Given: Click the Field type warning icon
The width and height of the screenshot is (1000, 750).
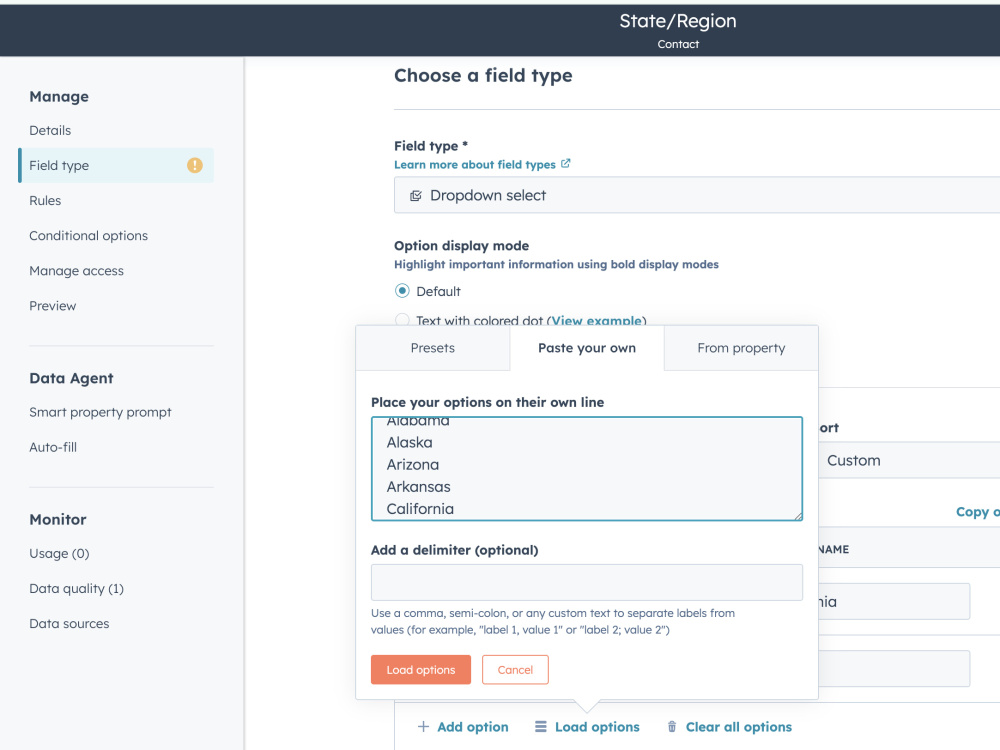Looking at the screenshot, I should click(195, 165).
